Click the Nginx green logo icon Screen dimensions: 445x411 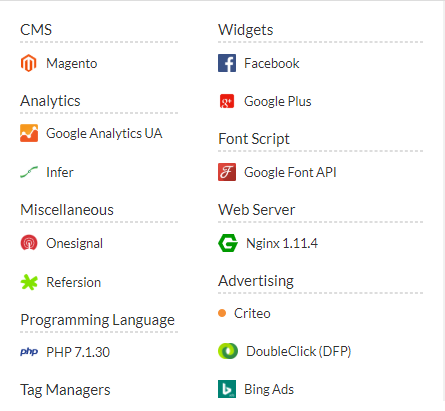tap(228, 243)
